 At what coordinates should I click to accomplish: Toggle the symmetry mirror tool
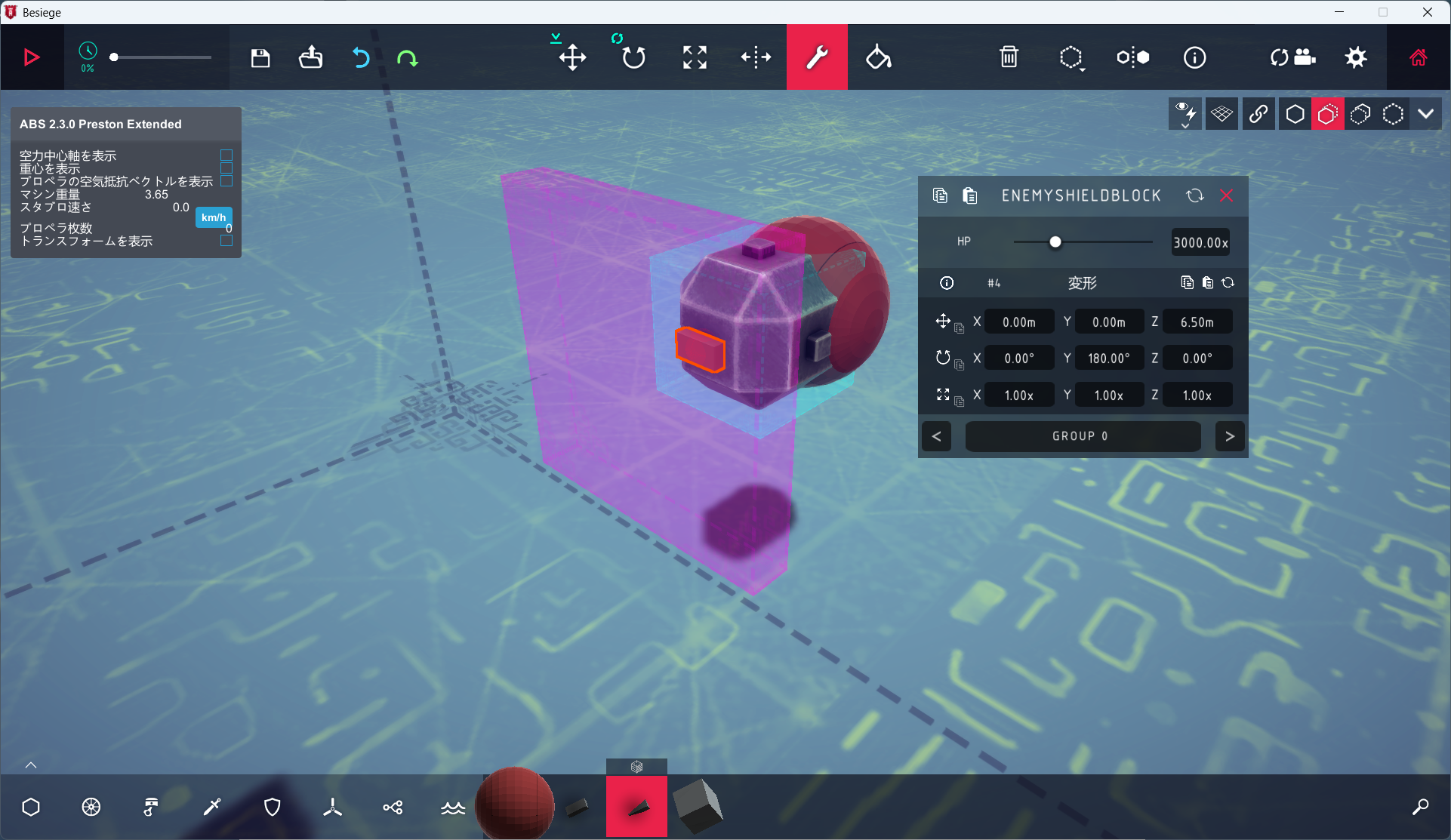tap(1132, 57)
